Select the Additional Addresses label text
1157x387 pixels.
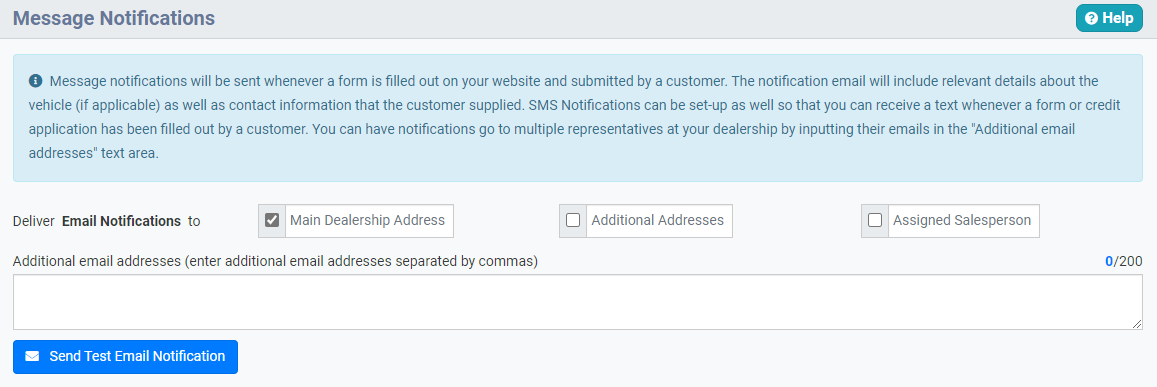[x=657, y=220]
